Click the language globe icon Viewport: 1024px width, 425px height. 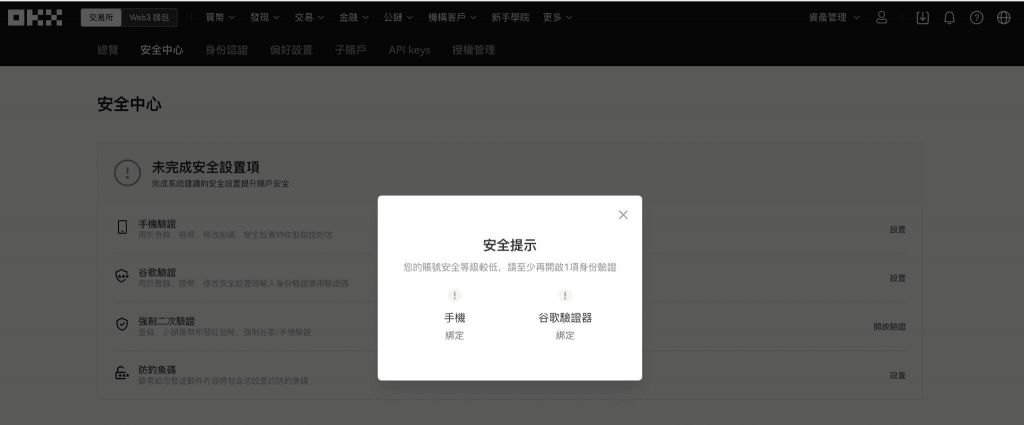1003,18
